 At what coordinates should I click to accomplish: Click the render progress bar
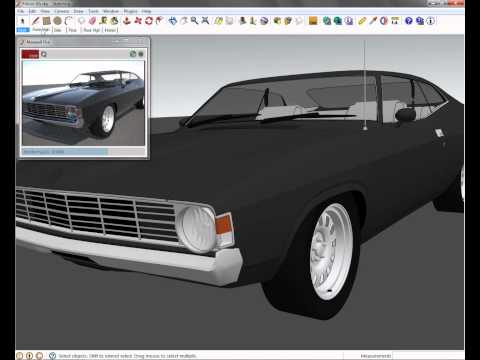coord(83,152)
